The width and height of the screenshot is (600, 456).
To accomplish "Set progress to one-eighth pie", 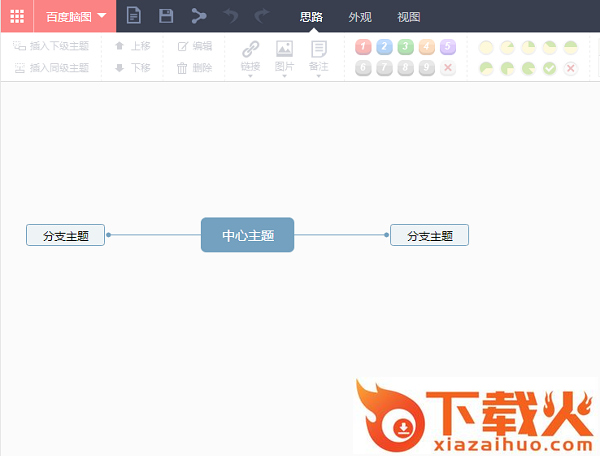I will [507, 47].
